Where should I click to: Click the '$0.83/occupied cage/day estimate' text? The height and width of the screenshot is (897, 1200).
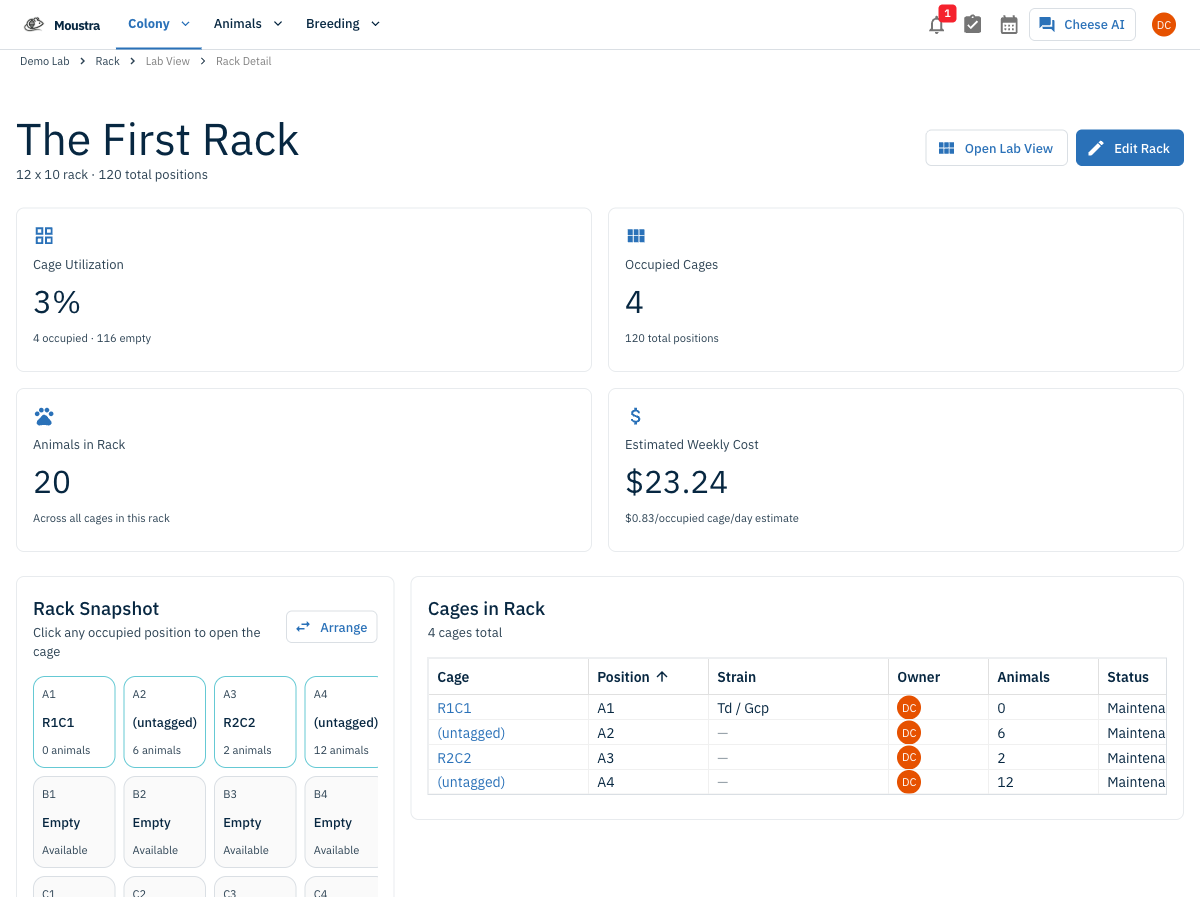(x=712, y=518)
